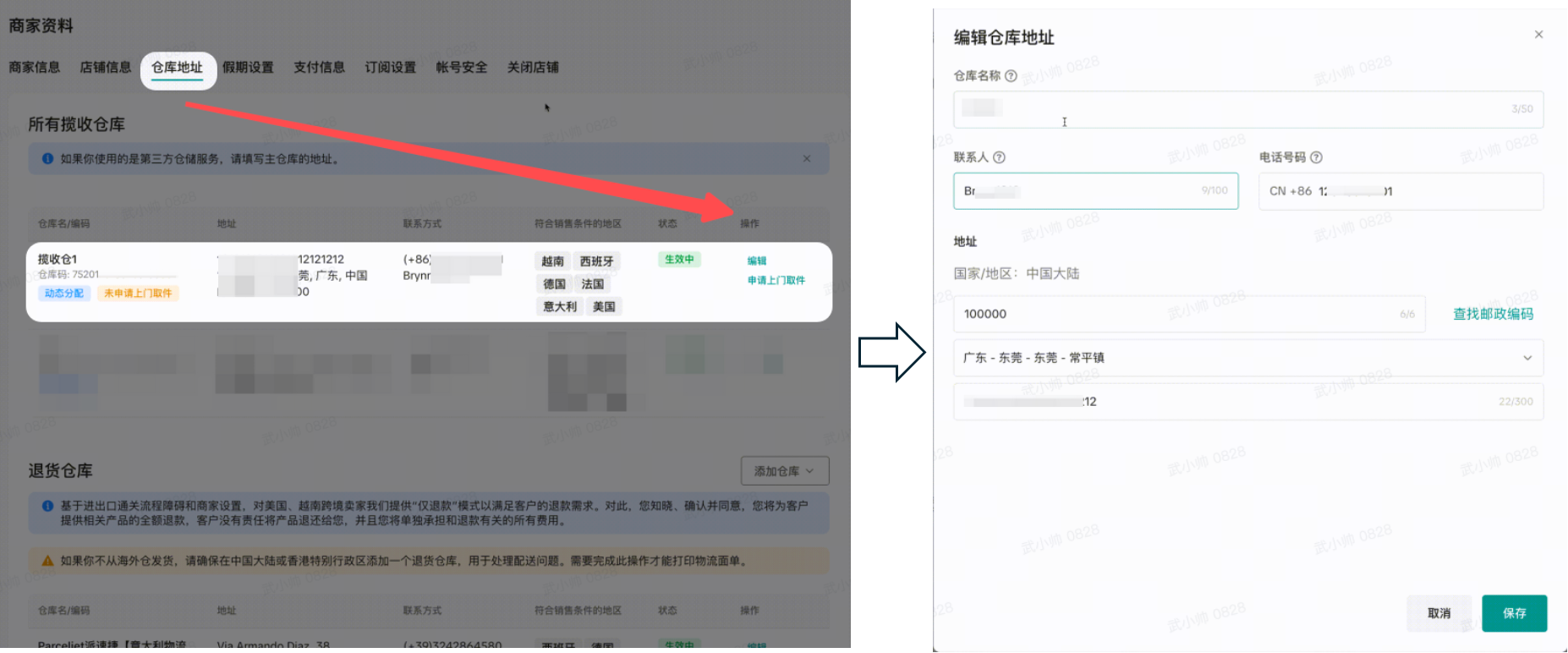Viewport: 1568px width, 653px height.
Task: Open the 商家信息 tab
Action: click(x=35, y=68)
